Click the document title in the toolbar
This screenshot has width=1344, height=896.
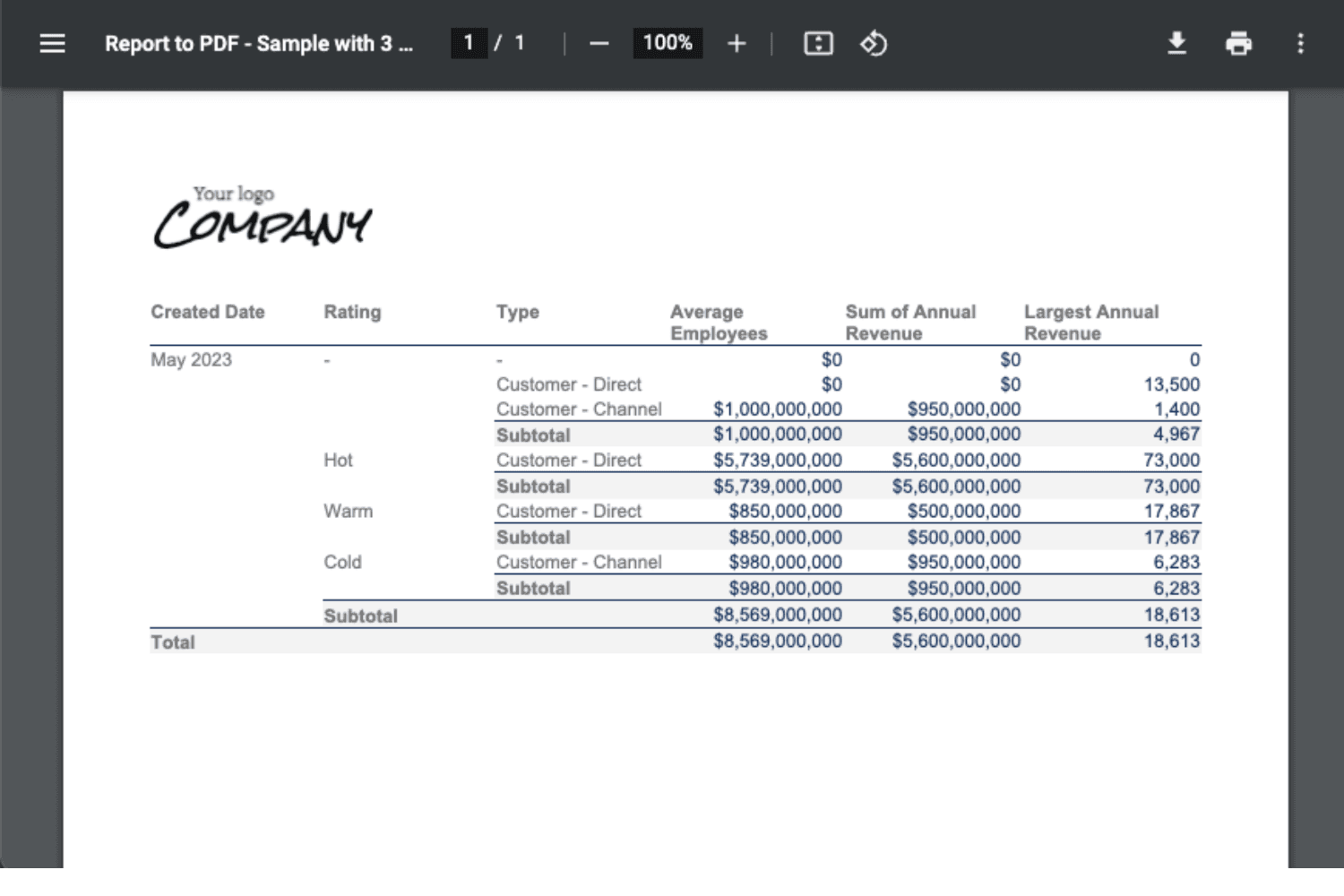[259, 44]
